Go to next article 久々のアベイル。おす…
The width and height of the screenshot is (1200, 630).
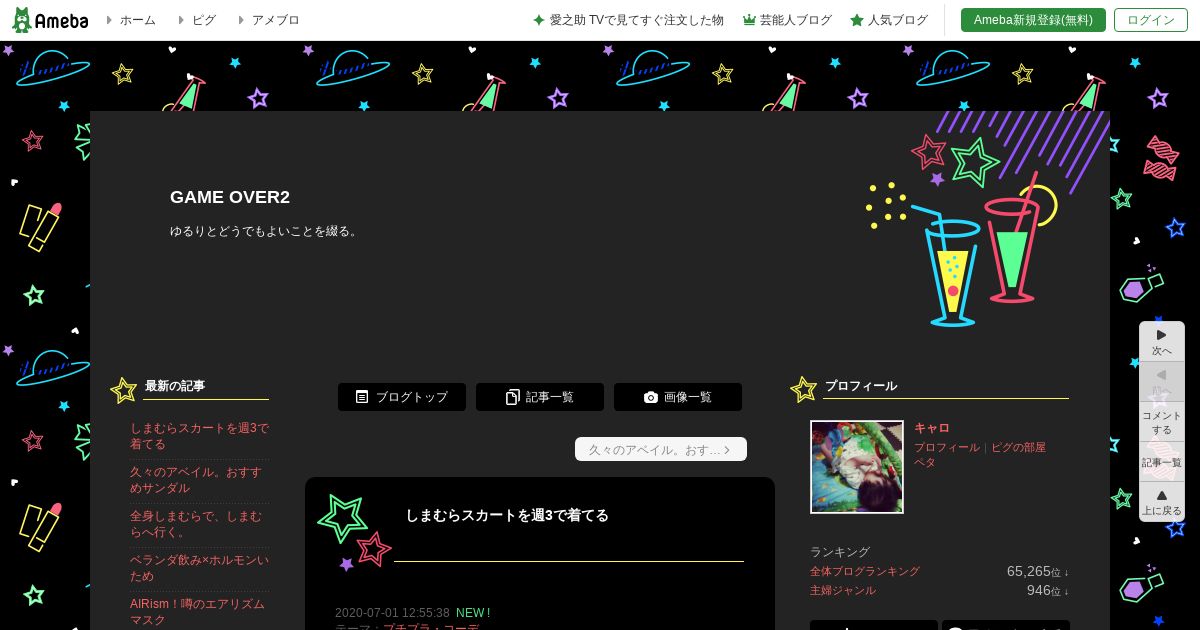(661, 449)
